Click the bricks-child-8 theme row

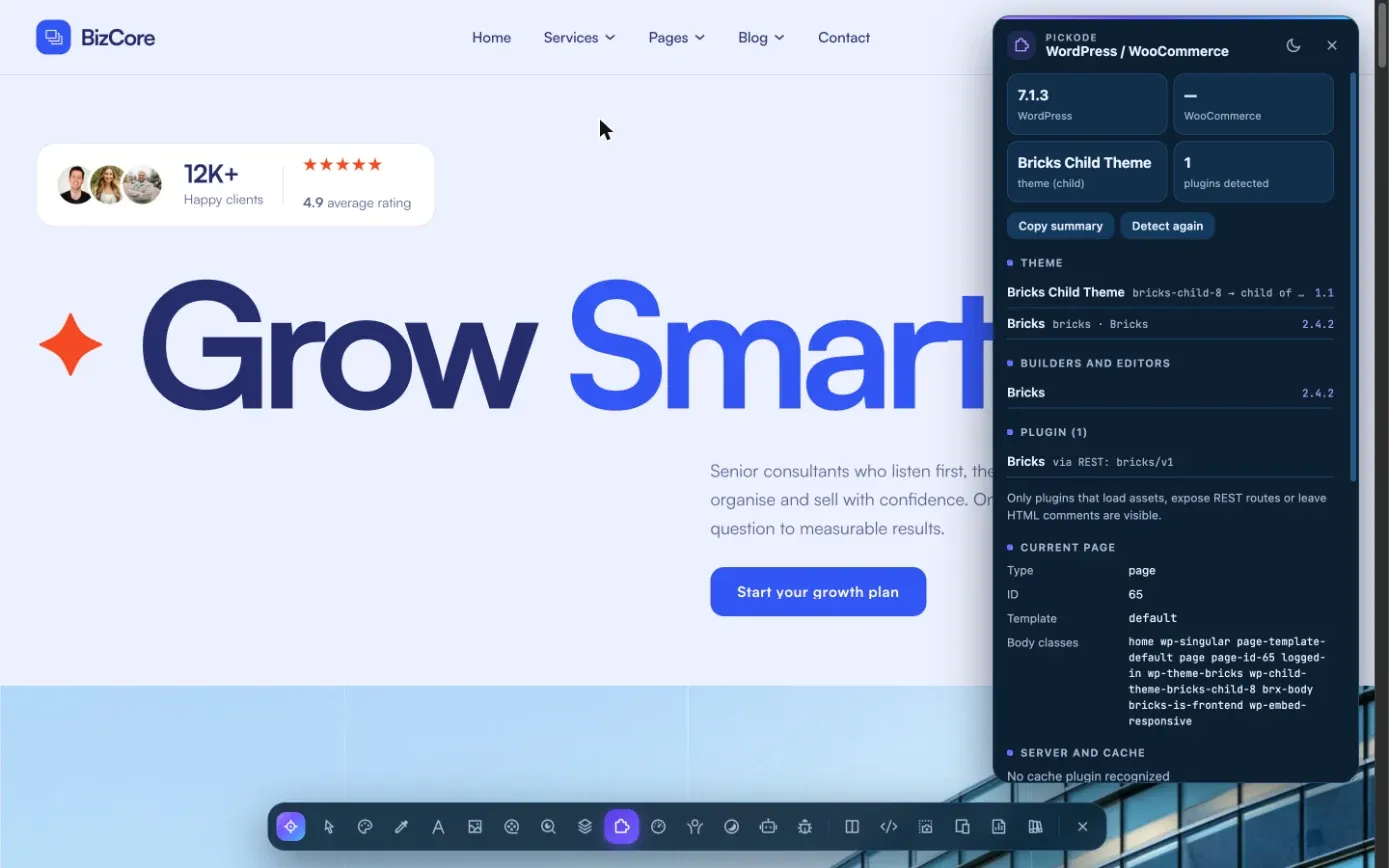[x=1170, y=293]
